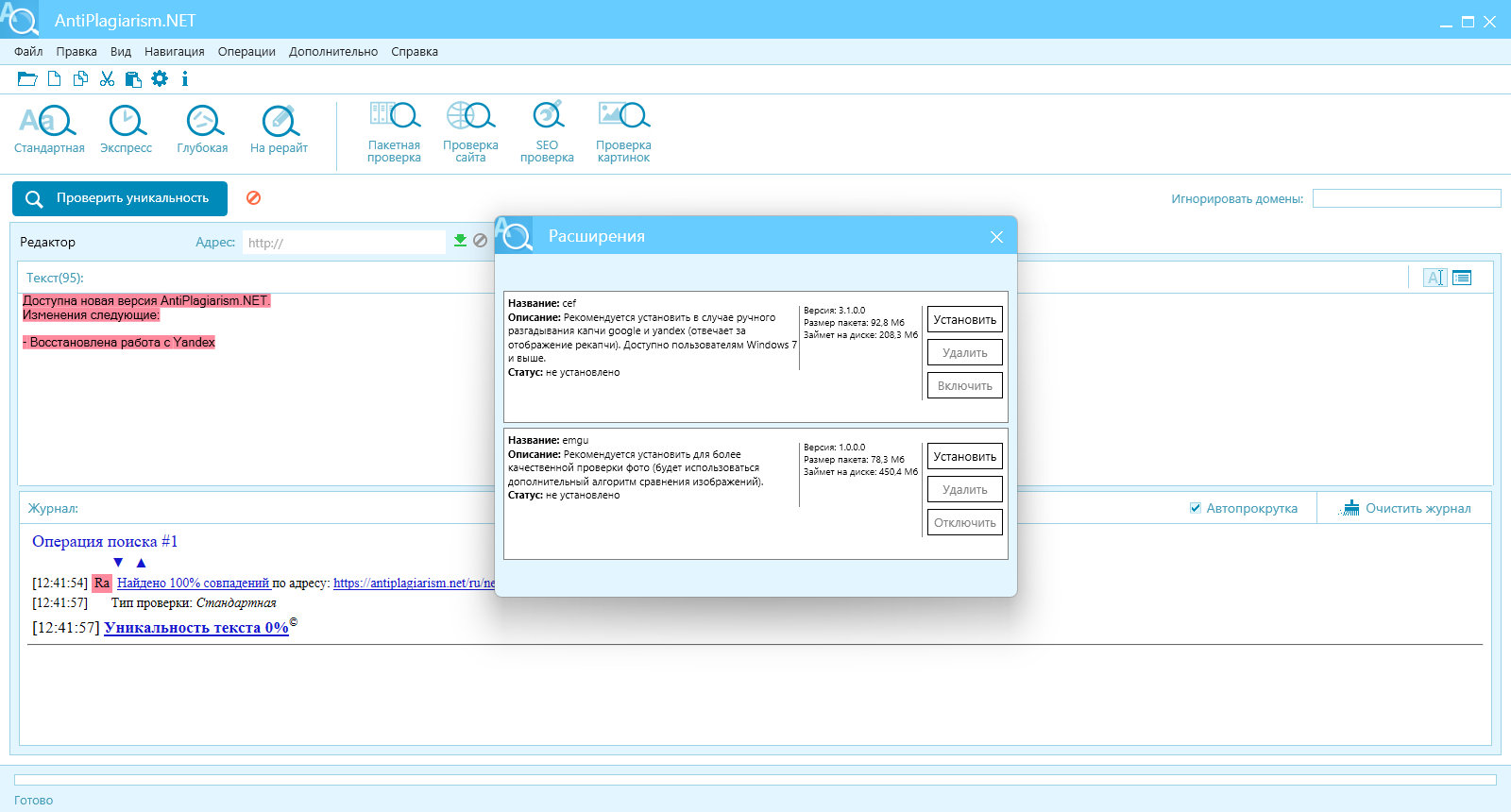Click the cef 'Версия: 3.1.0.0' text
The width and height of the screenshot is (1511, 812).
[835, 310]
